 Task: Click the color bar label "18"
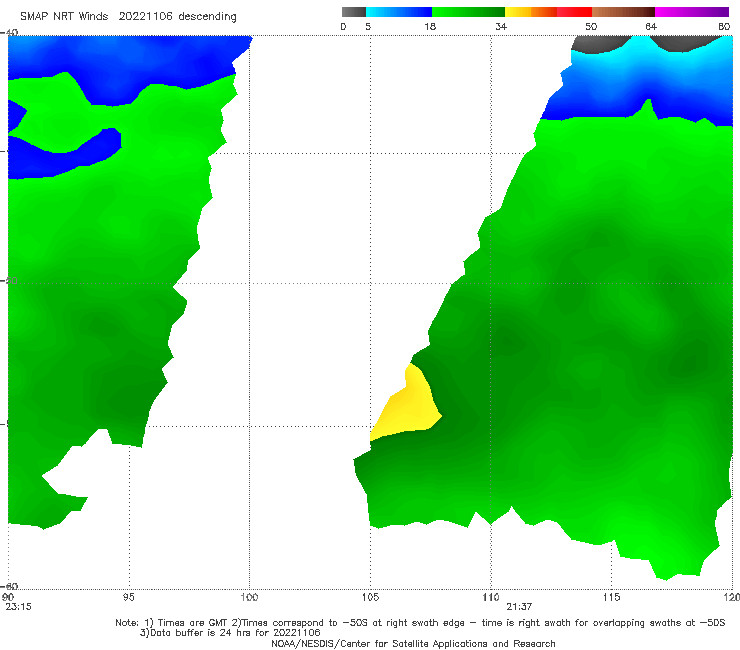tap(430, 27)
